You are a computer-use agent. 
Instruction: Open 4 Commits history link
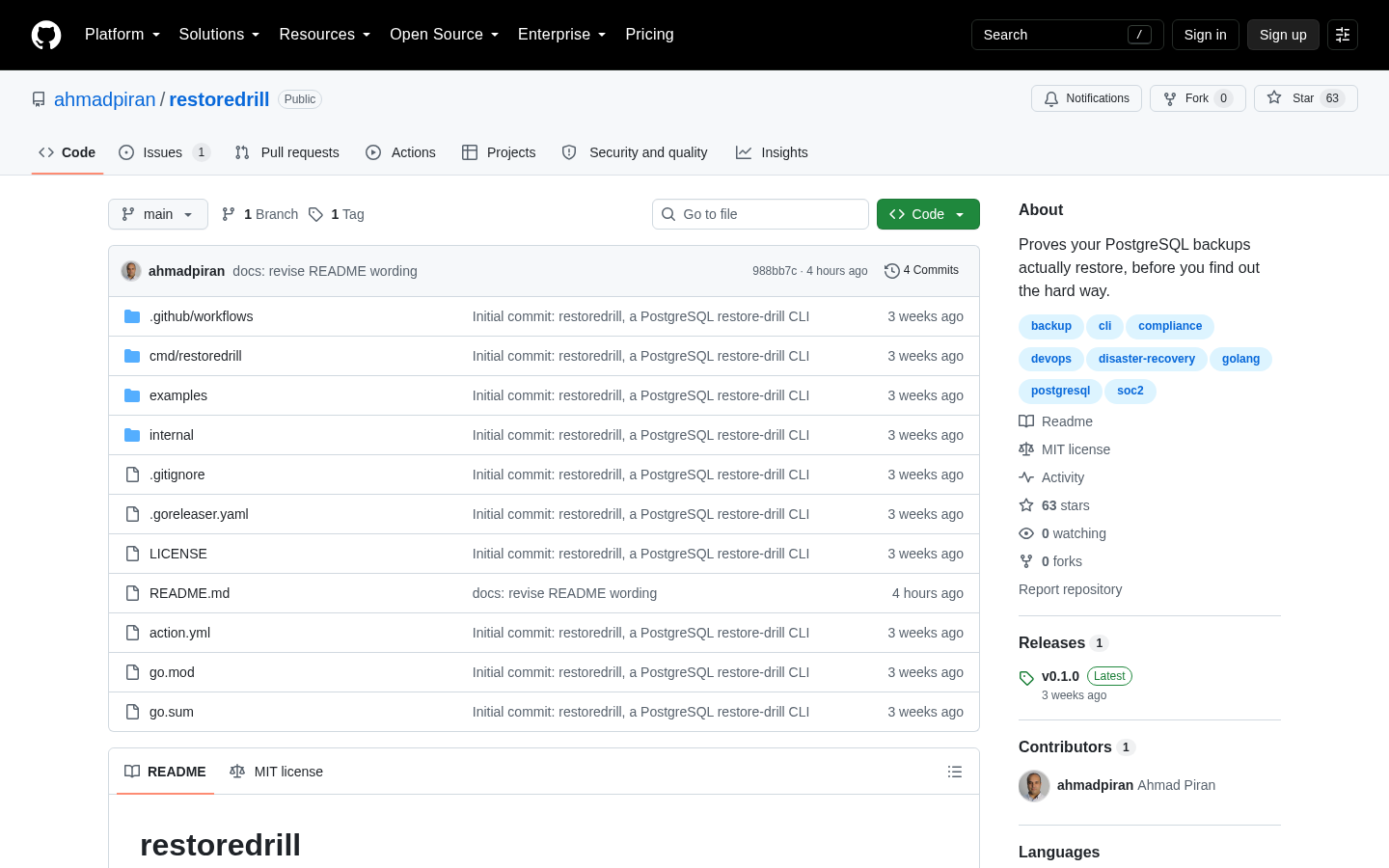[x=921, y=271]
